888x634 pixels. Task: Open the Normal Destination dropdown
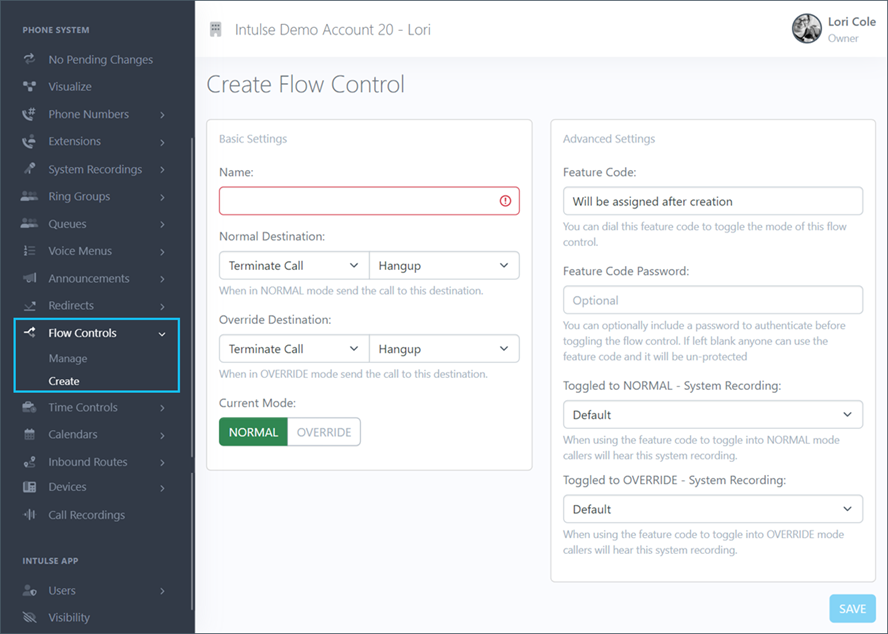tap(292, 264)
